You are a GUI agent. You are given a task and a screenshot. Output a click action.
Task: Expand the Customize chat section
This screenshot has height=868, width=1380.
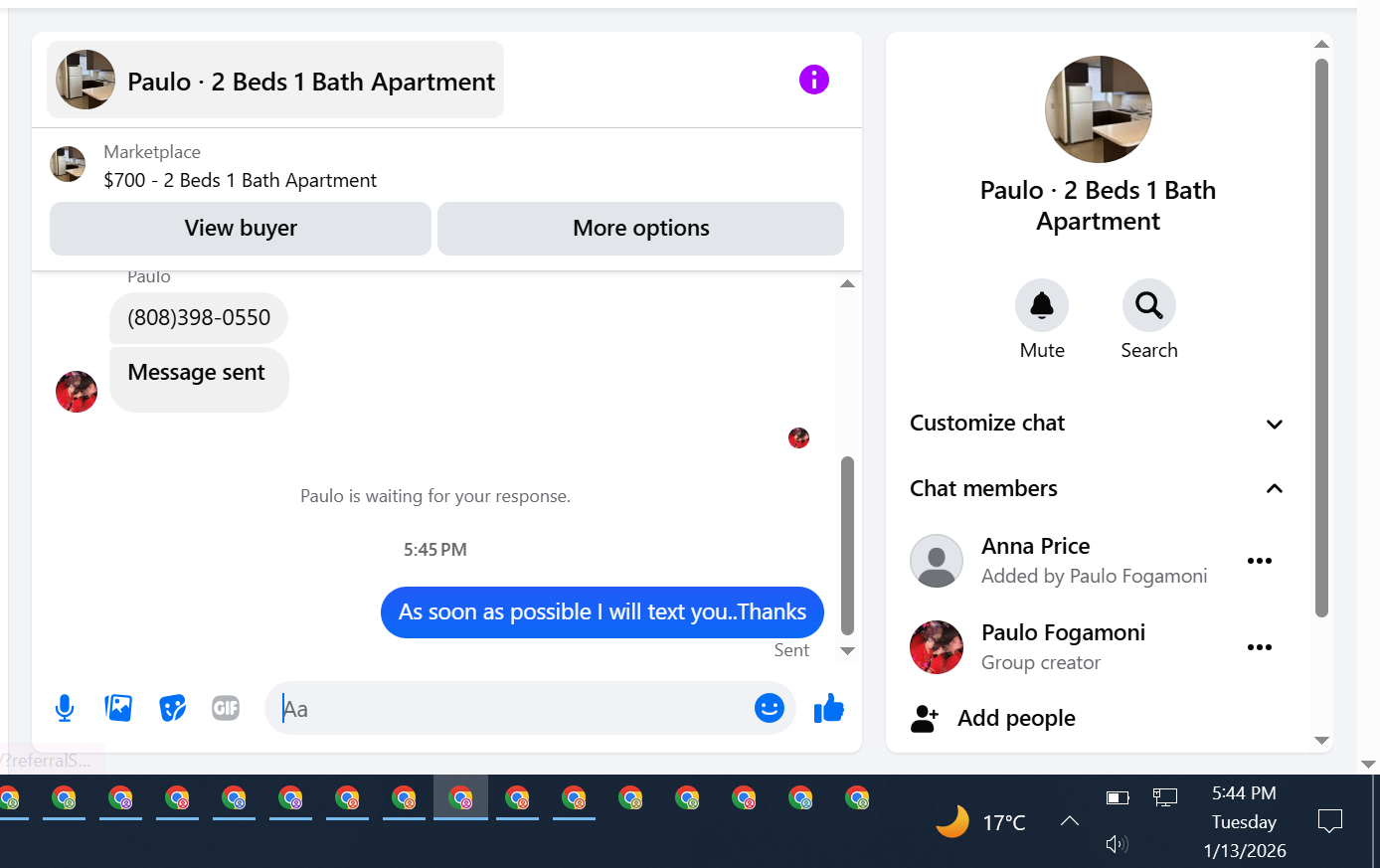pos(1097,424)
